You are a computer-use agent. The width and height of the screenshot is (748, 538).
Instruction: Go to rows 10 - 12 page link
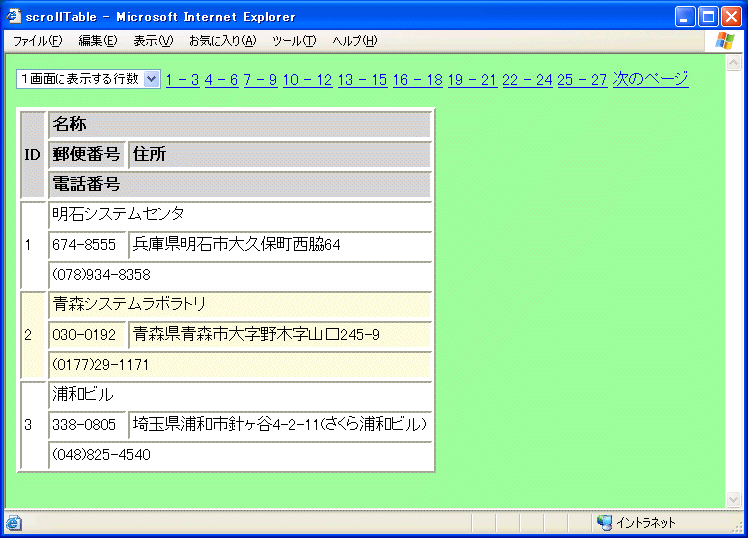[307, 80]
